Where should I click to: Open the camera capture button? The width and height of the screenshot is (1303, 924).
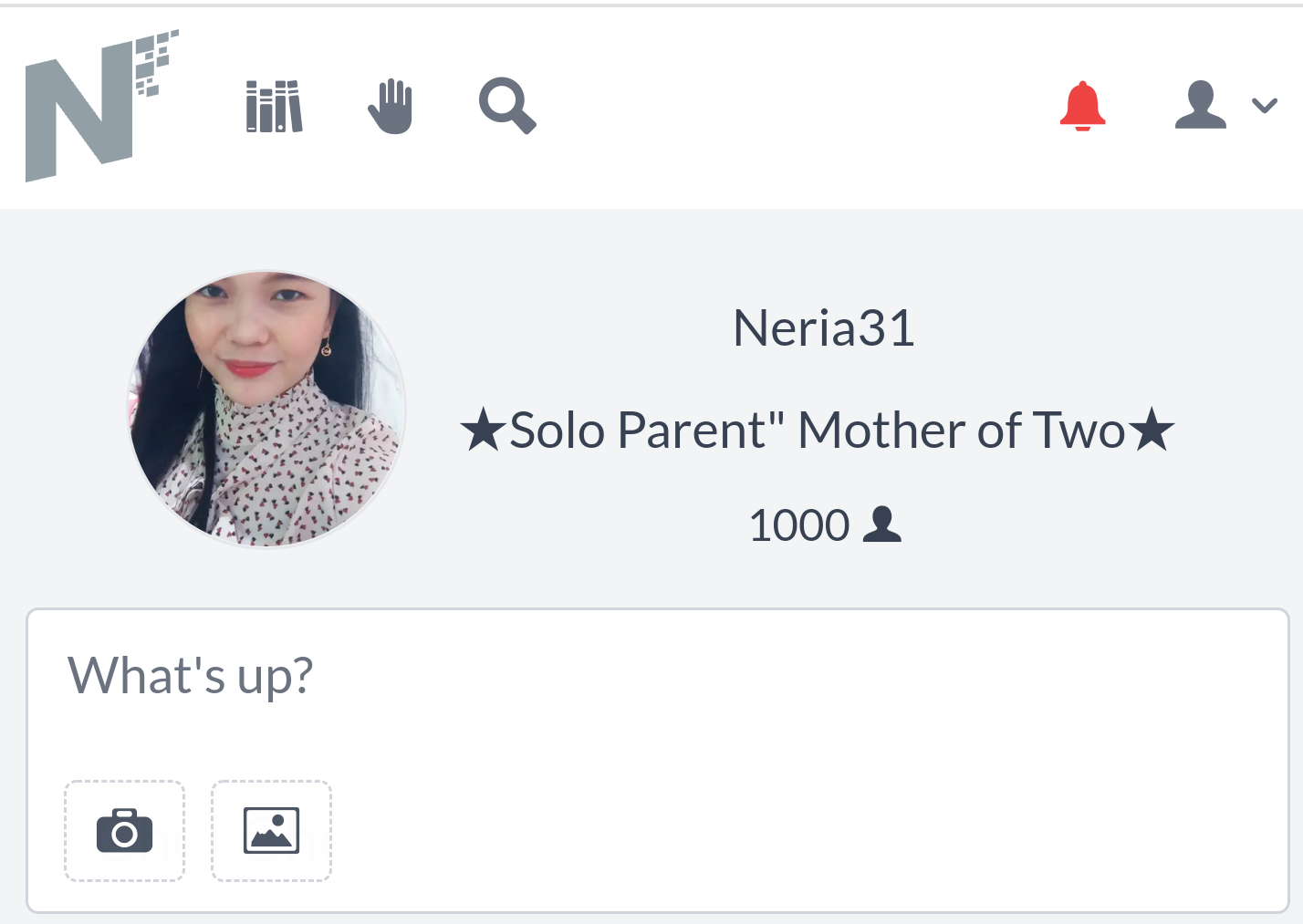124,831
